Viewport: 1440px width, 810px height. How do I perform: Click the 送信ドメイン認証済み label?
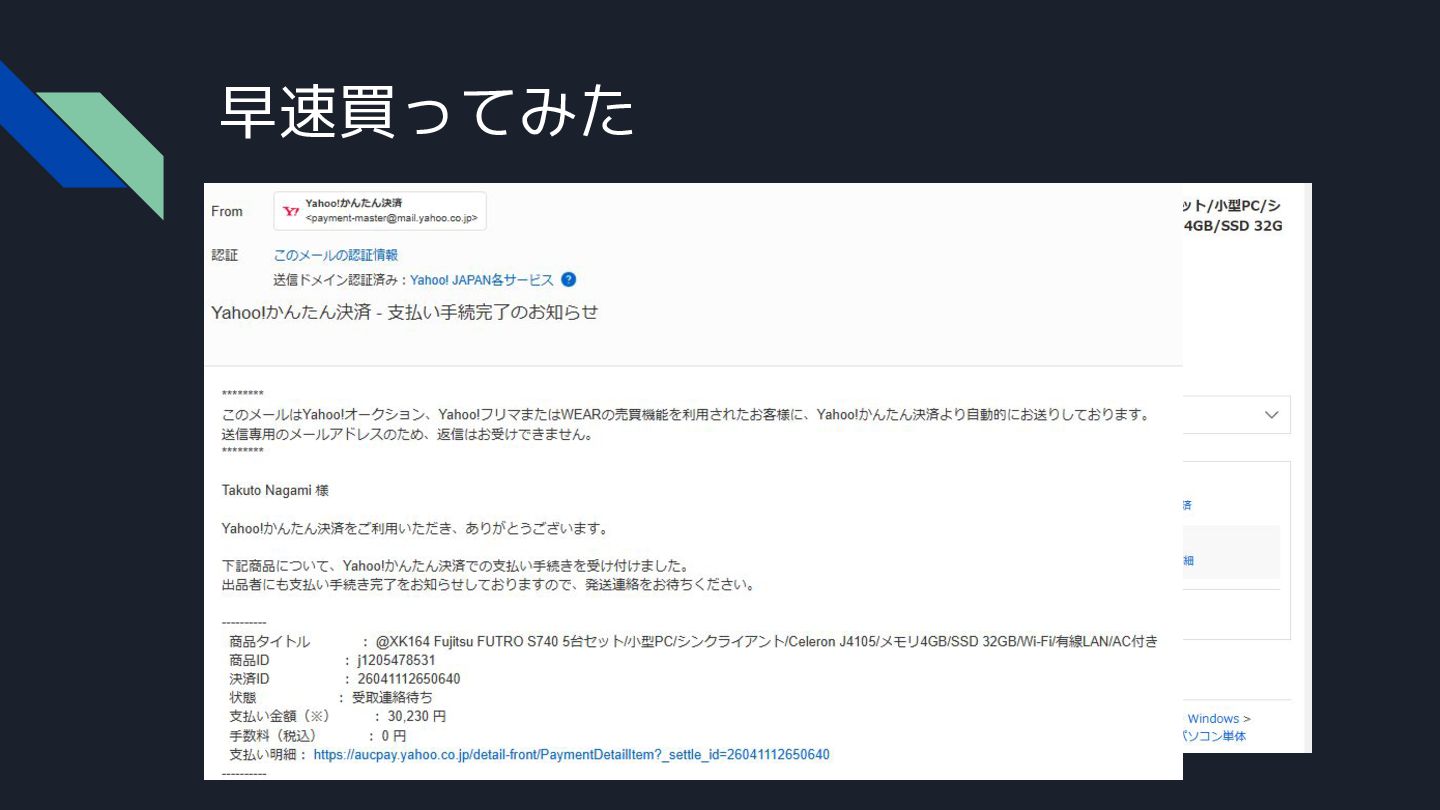pyautogui.click(x=337, y=280)
